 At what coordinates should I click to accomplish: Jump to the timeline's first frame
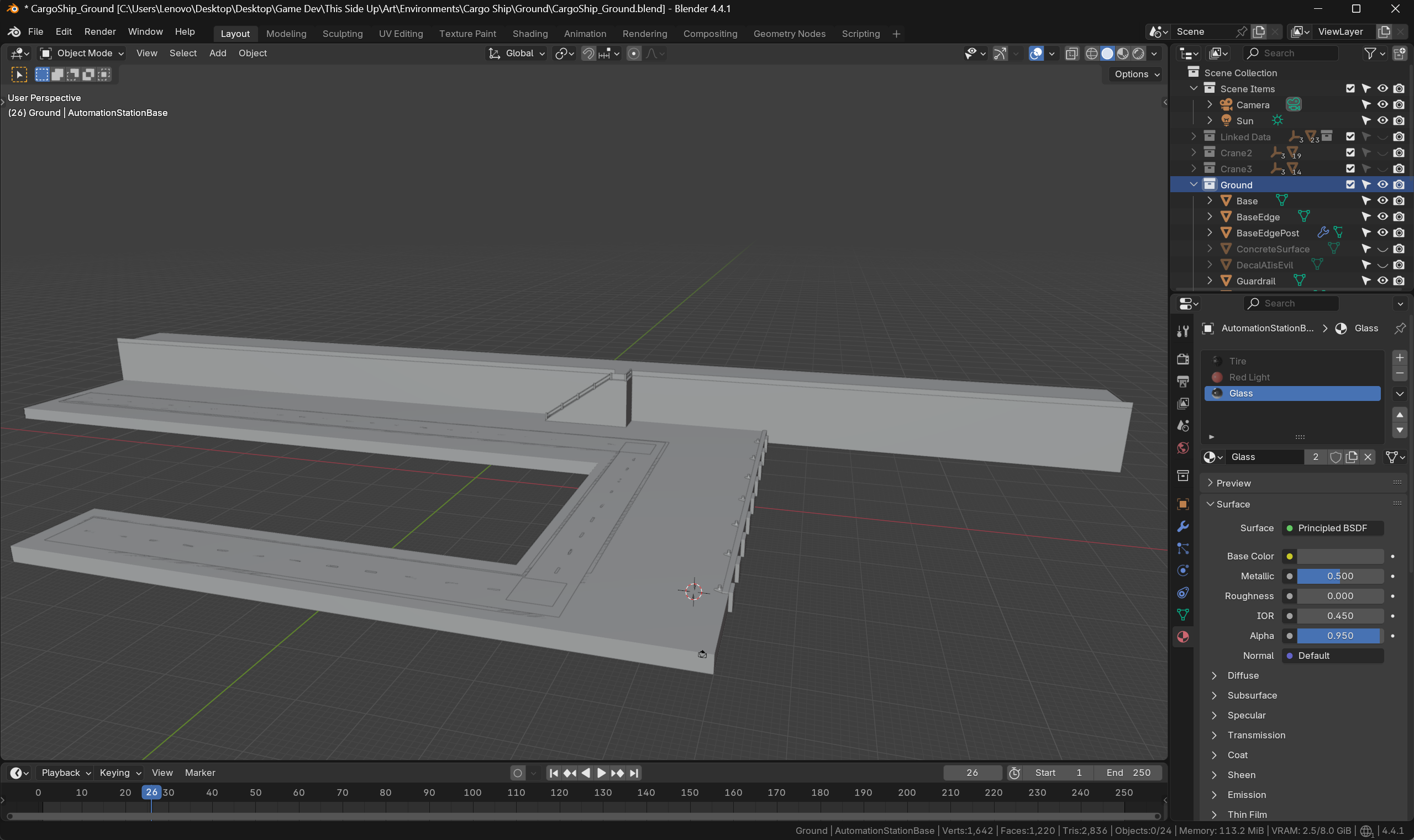click(554, 773)
